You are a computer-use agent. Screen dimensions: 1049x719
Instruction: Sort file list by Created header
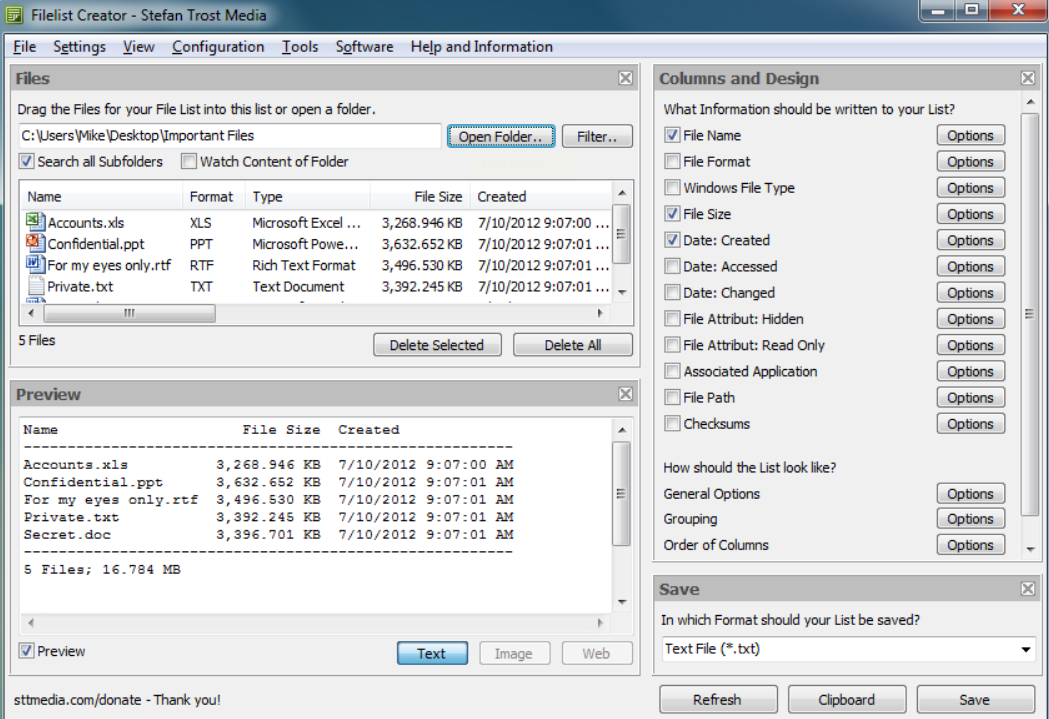pyautogui.click(x=541, y=197)
